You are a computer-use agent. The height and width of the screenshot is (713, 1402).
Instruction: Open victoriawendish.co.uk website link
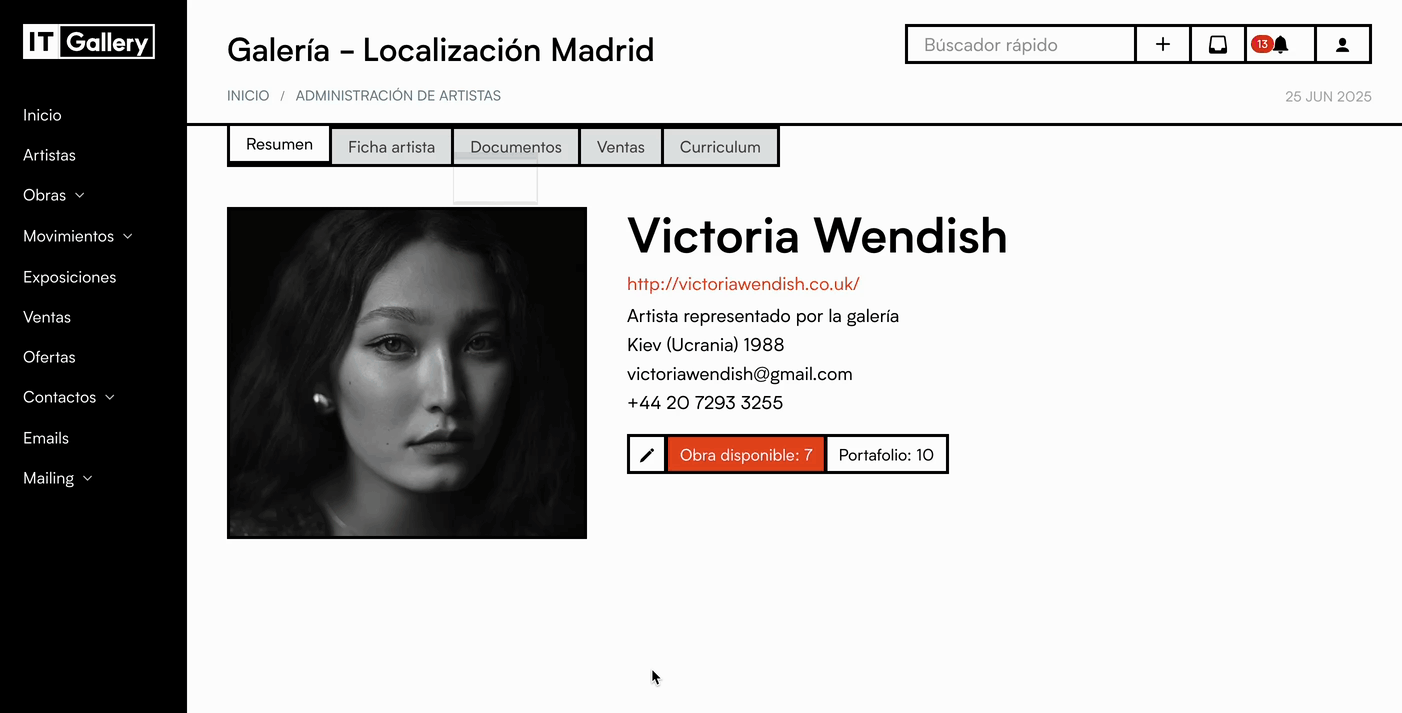[x=743, y=284]
